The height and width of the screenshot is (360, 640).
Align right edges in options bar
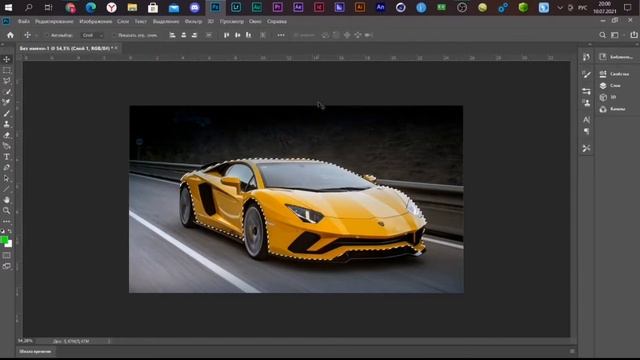(194, 35)
